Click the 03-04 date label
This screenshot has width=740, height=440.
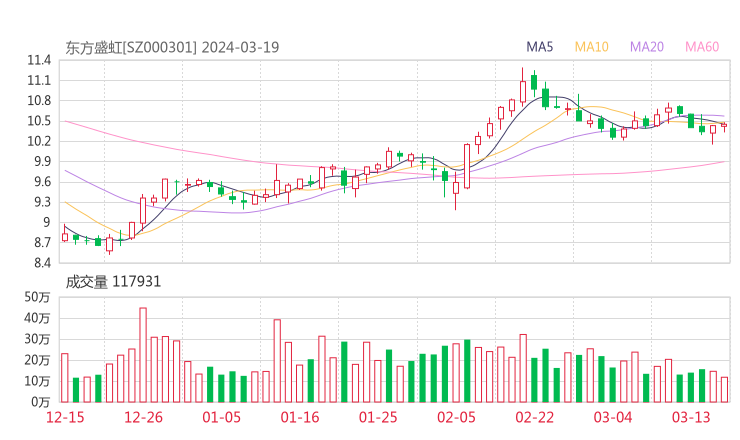pyautogui.click(x=613, y=417)
